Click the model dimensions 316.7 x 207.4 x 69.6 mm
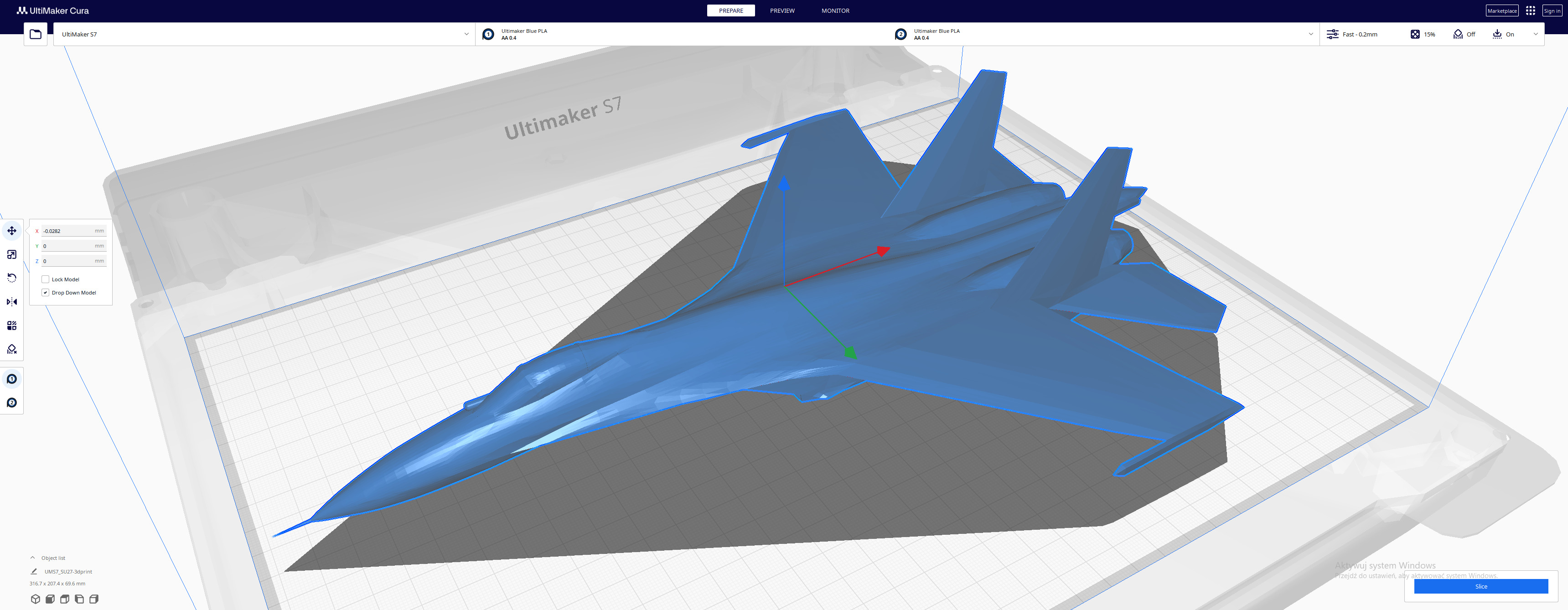1568x610 pixels. (x=57, y=583)
